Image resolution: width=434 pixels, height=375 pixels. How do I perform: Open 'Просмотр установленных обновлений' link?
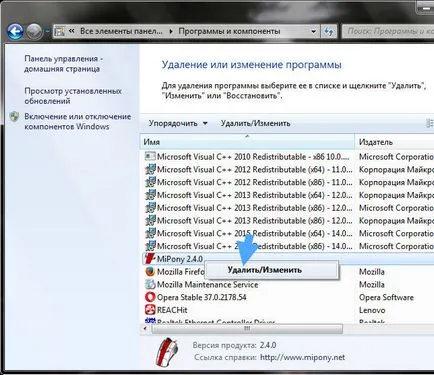(x=73, y=96)
